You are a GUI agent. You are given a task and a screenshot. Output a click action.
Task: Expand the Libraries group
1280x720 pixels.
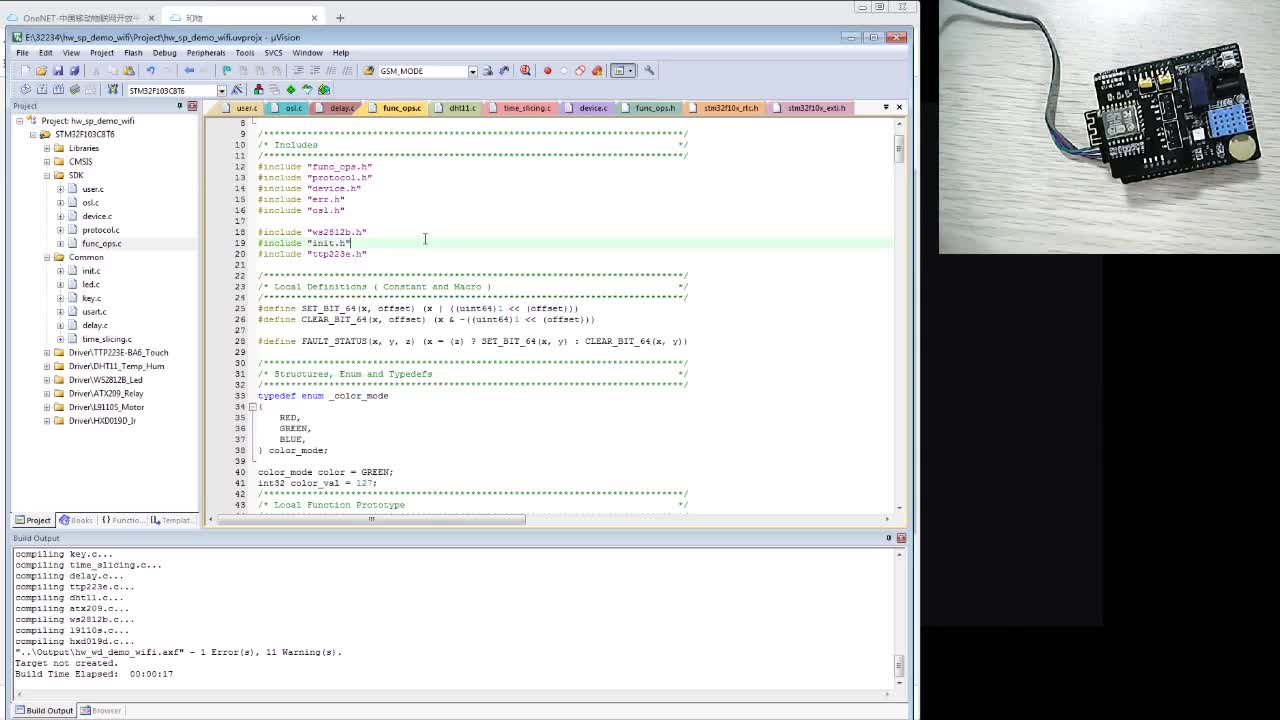pos(46,148)
